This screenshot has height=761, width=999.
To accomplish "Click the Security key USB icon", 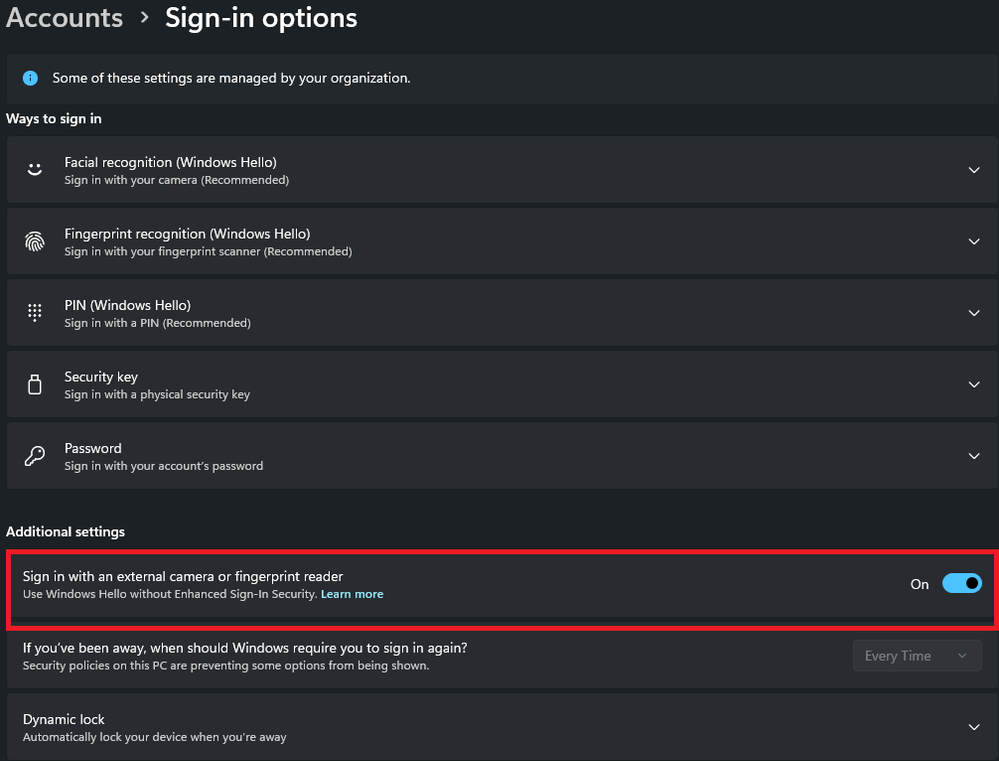I will tap(35, 384).
